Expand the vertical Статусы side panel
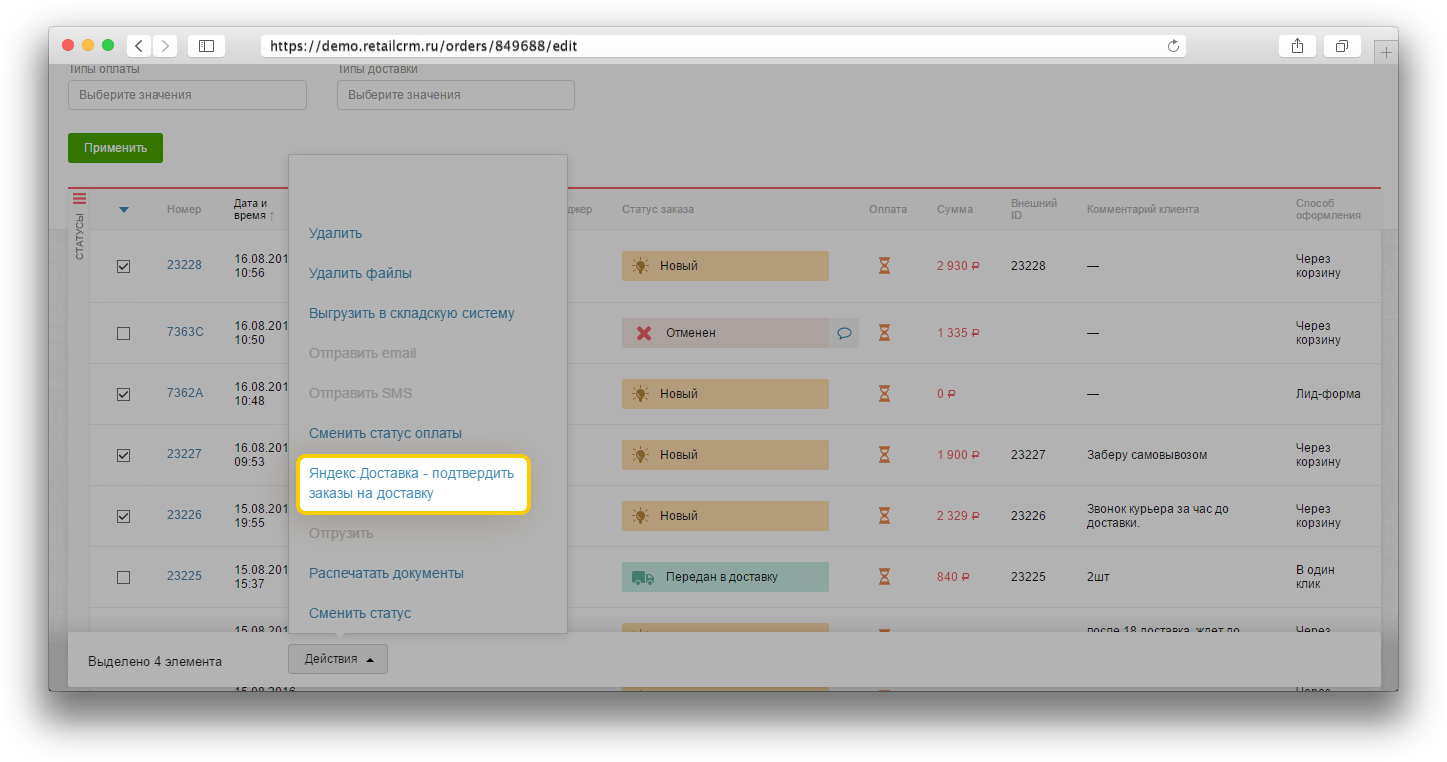This screenshot has width=1447, height=762. coord(80,237)
